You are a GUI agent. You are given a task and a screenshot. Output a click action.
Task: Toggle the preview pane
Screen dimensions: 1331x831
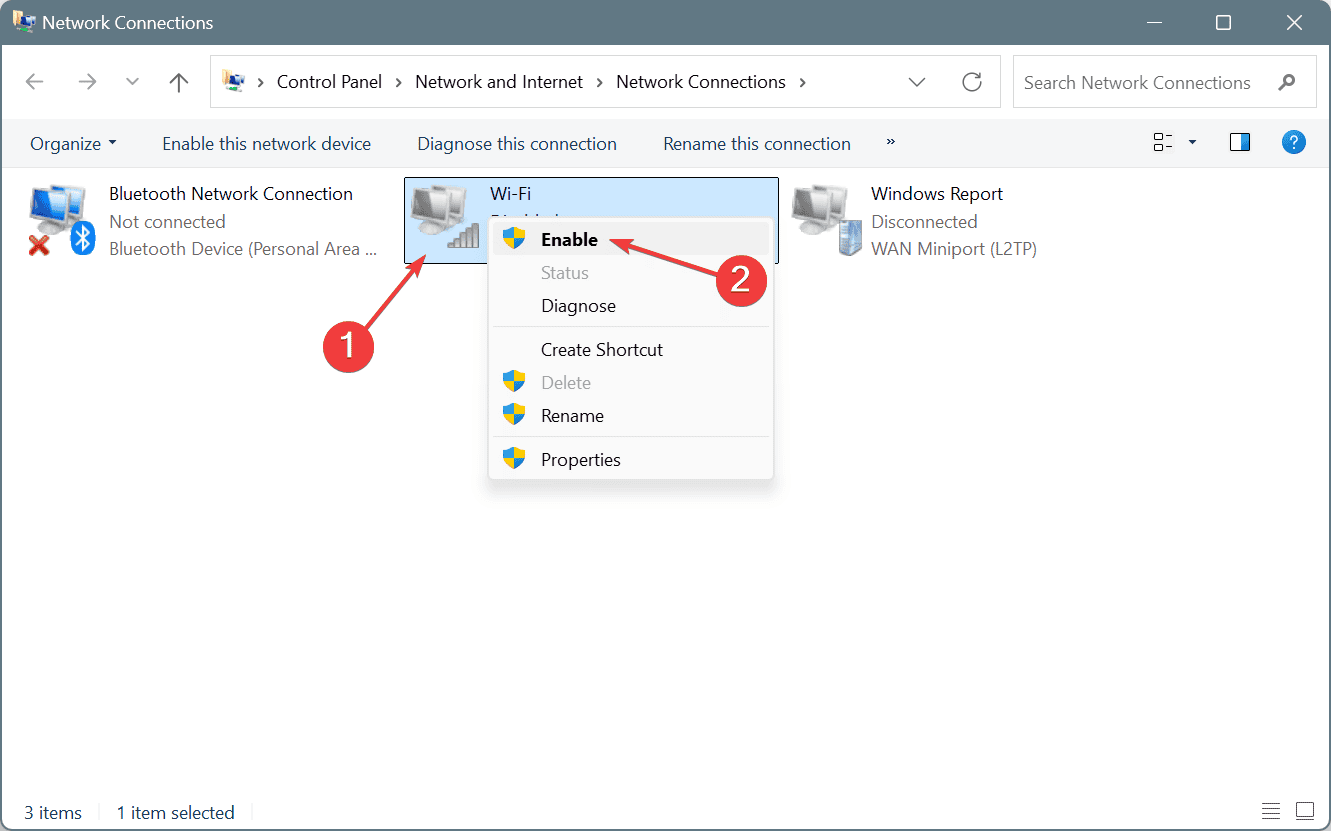point(1240,143)
